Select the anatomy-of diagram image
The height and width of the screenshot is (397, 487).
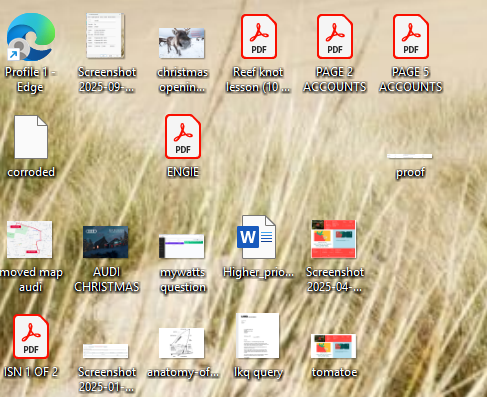coord(182,343)
